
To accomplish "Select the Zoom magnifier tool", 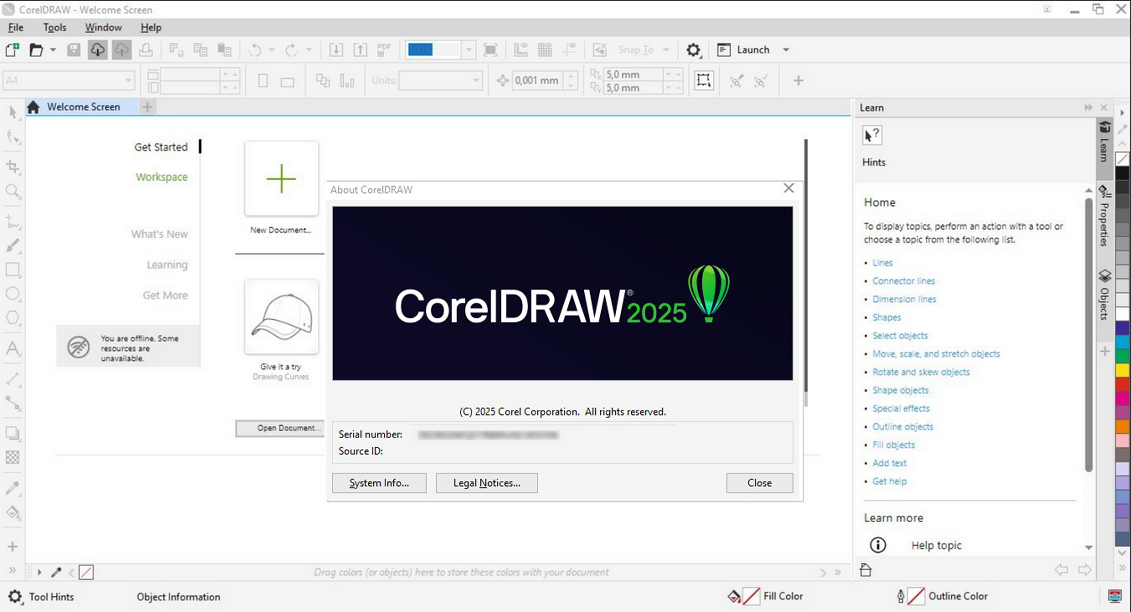I will 13,191.
